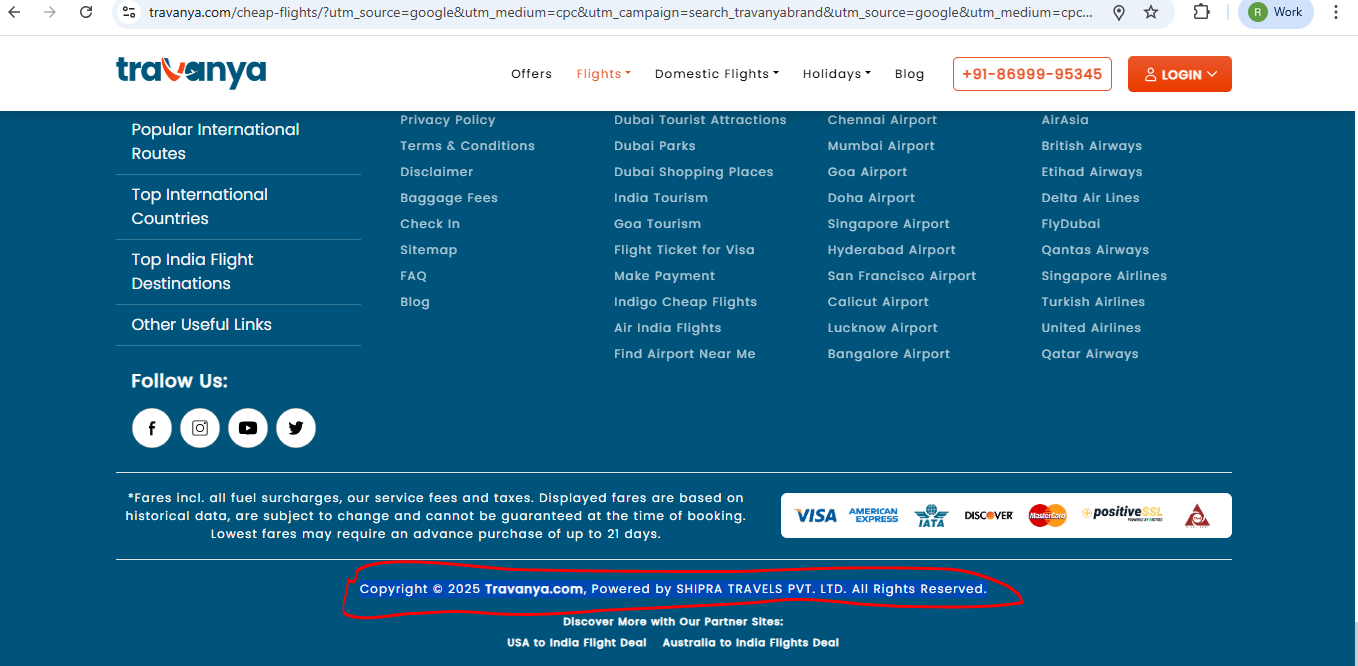Open the British Airways link
Viewport: 1358px width, 666px height.
pos(1091,146)
